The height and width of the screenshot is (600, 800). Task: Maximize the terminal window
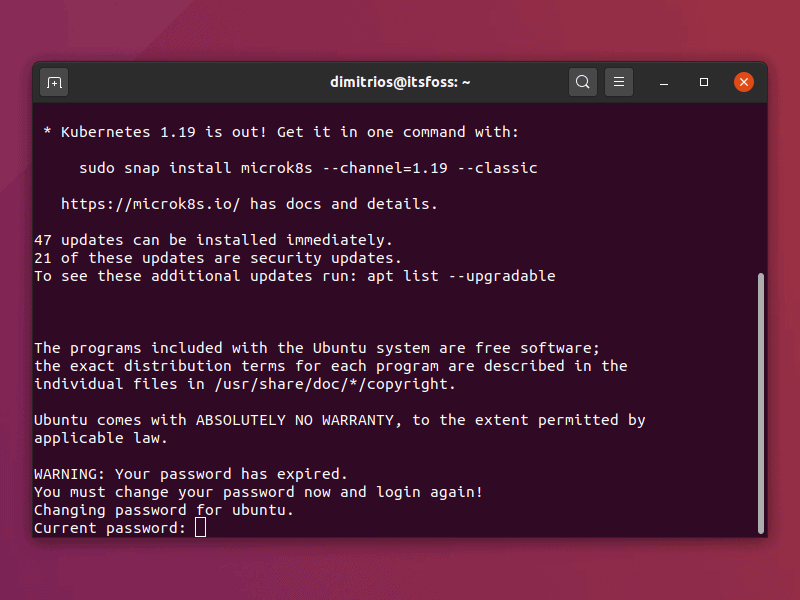(x=704, y=82)
